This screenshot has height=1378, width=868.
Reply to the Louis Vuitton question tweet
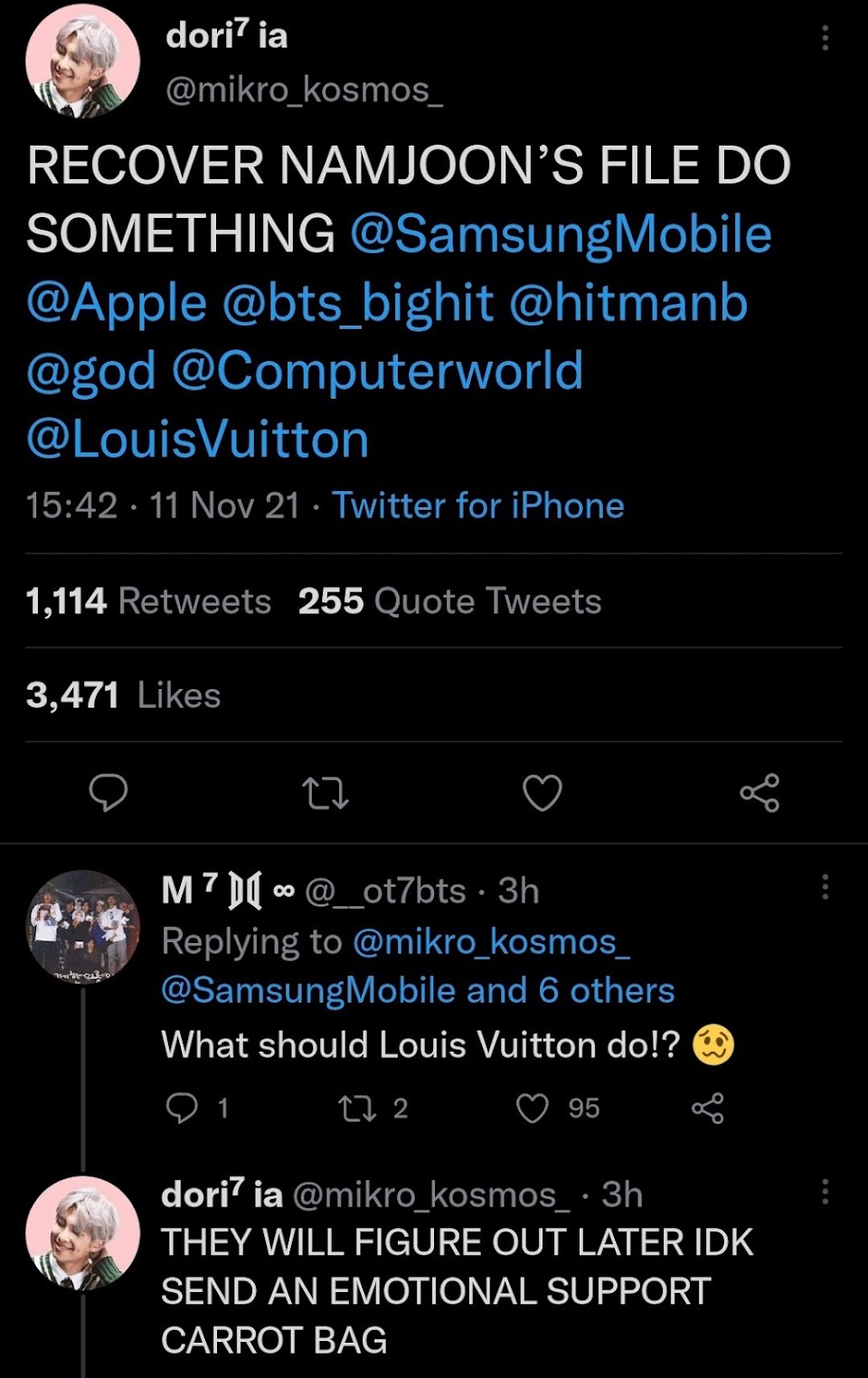183,1108
